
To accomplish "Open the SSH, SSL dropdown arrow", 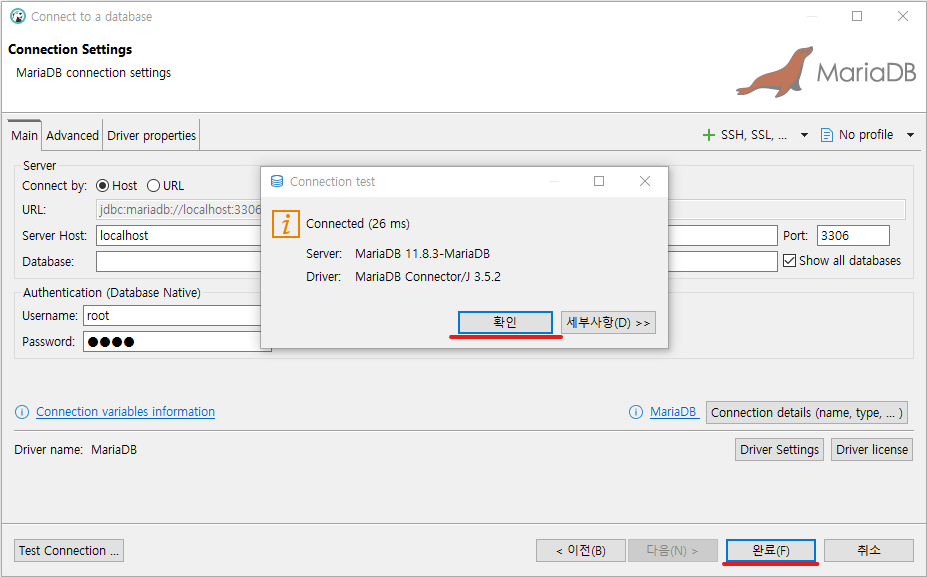I will (804, 135).
